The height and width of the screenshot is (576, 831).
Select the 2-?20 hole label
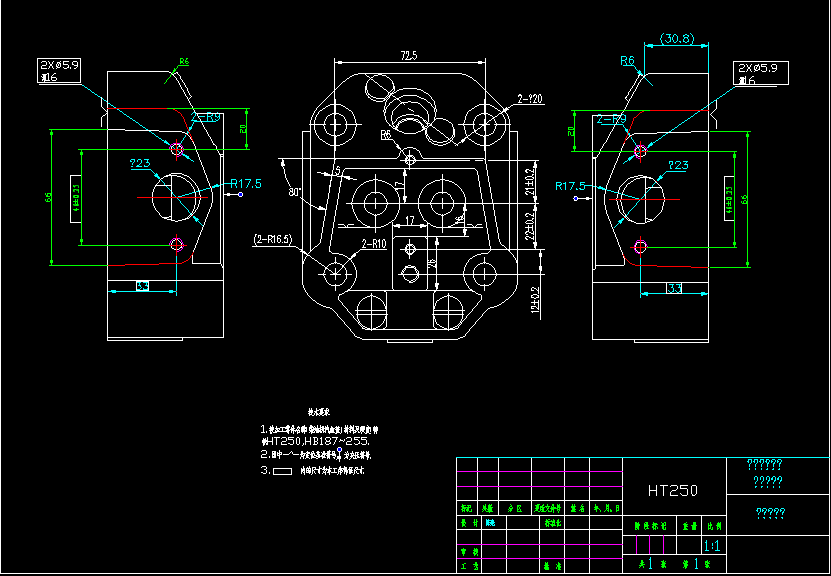pos(529,99)
